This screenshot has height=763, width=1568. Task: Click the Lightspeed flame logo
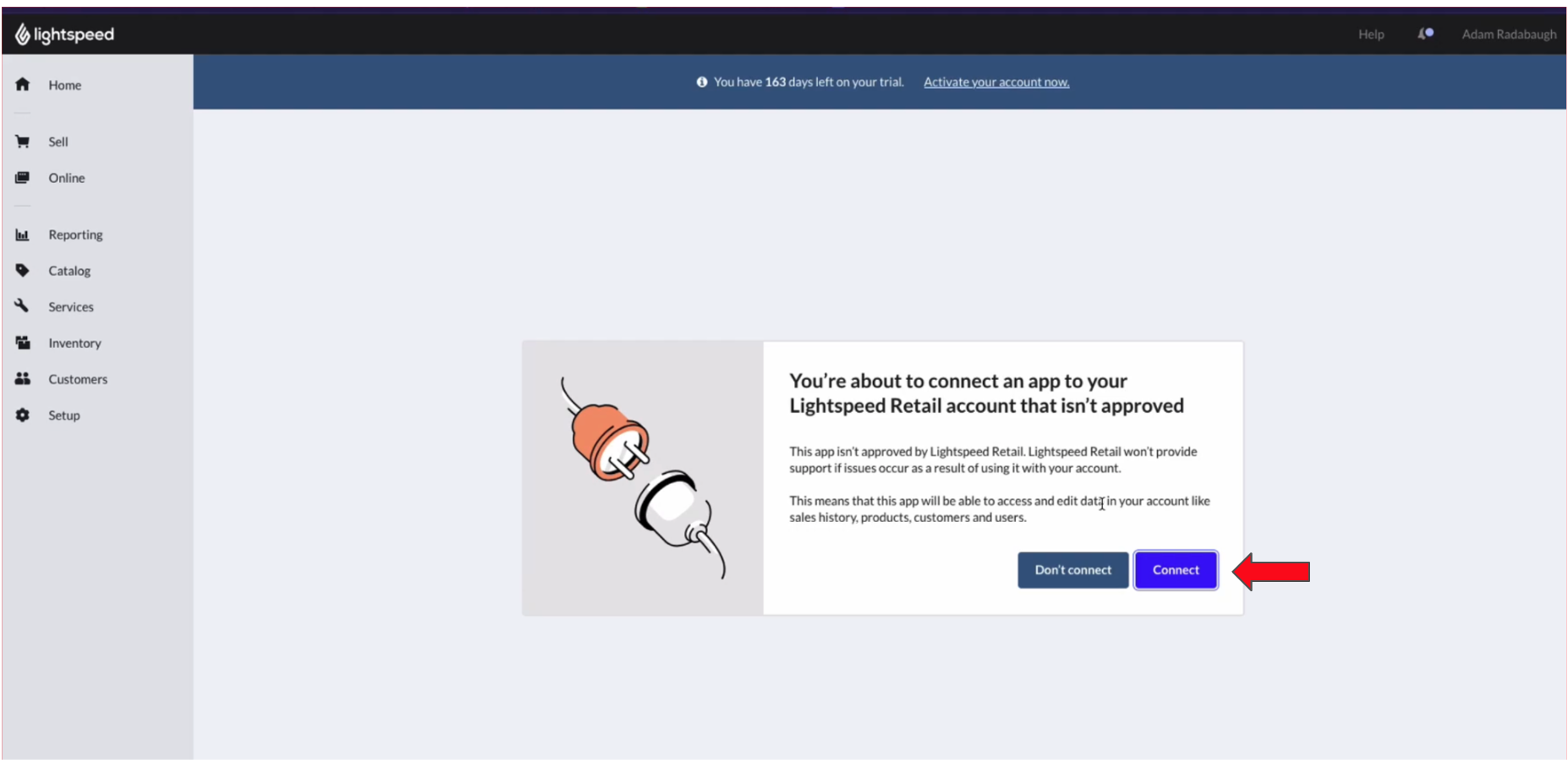[23, 34]
